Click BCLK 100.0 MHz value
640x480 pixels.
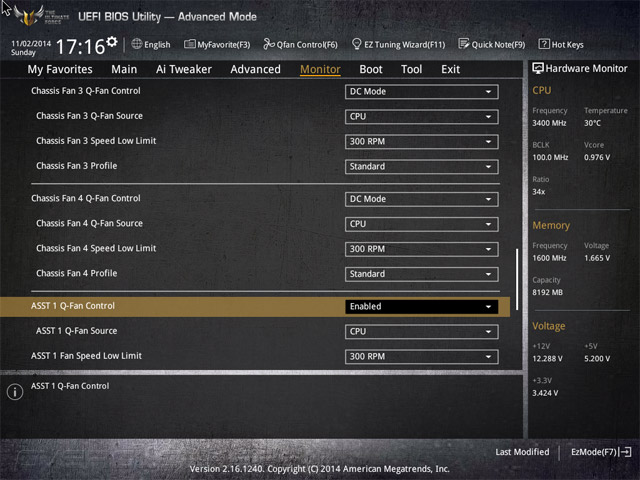(550, 157)
